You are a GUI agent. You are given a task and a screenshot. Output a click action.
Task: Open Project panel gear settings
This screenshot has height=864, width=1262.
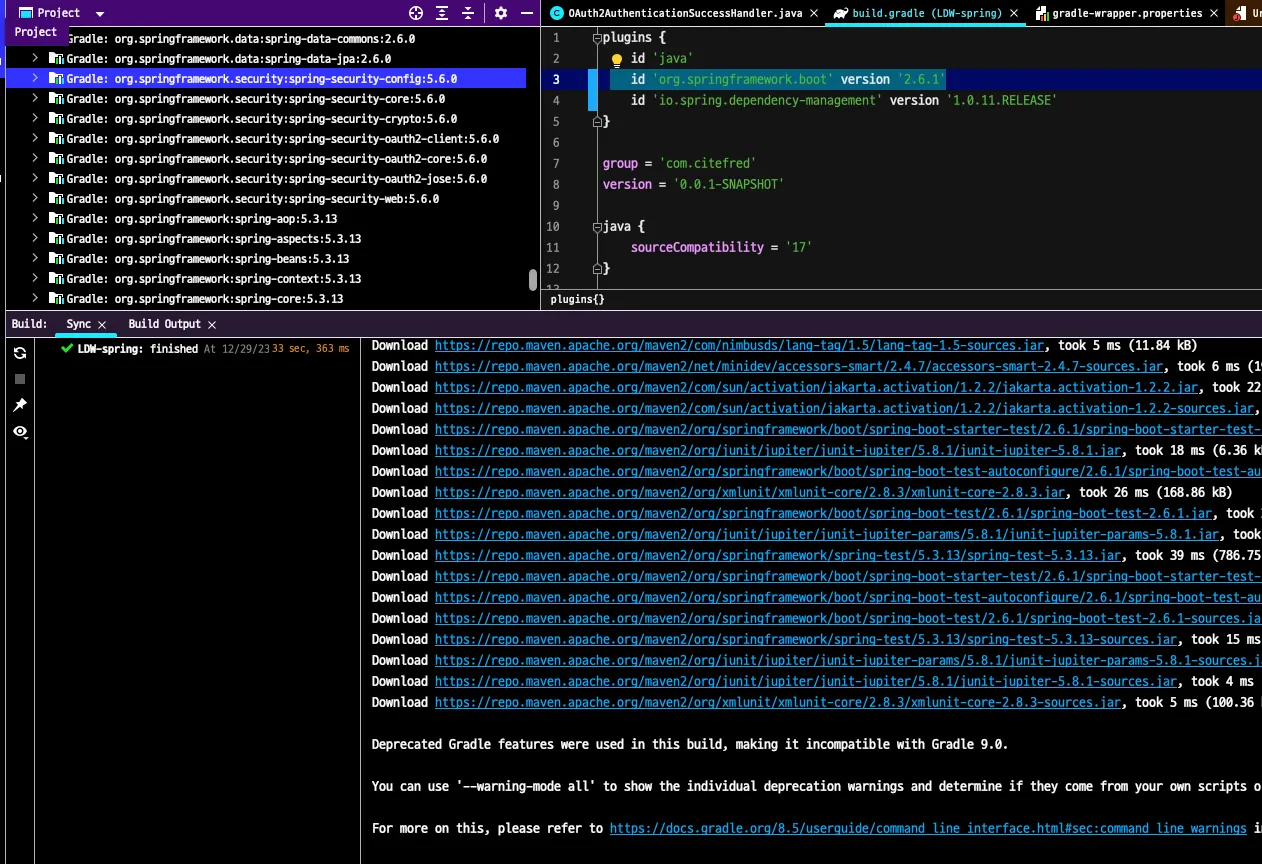coord(501,13)
